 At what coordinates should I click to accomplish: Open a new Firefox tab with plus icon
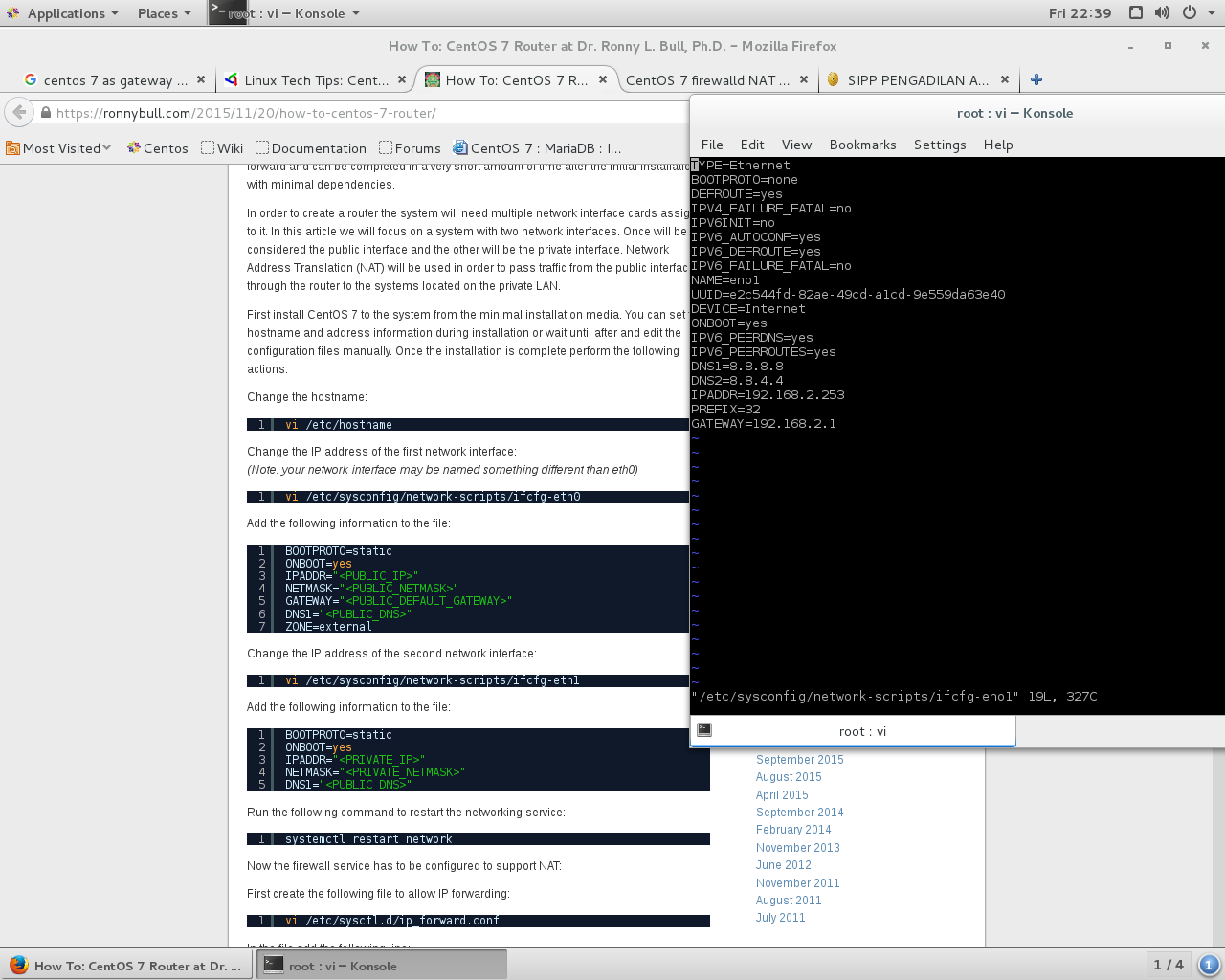pos(1036,79)
